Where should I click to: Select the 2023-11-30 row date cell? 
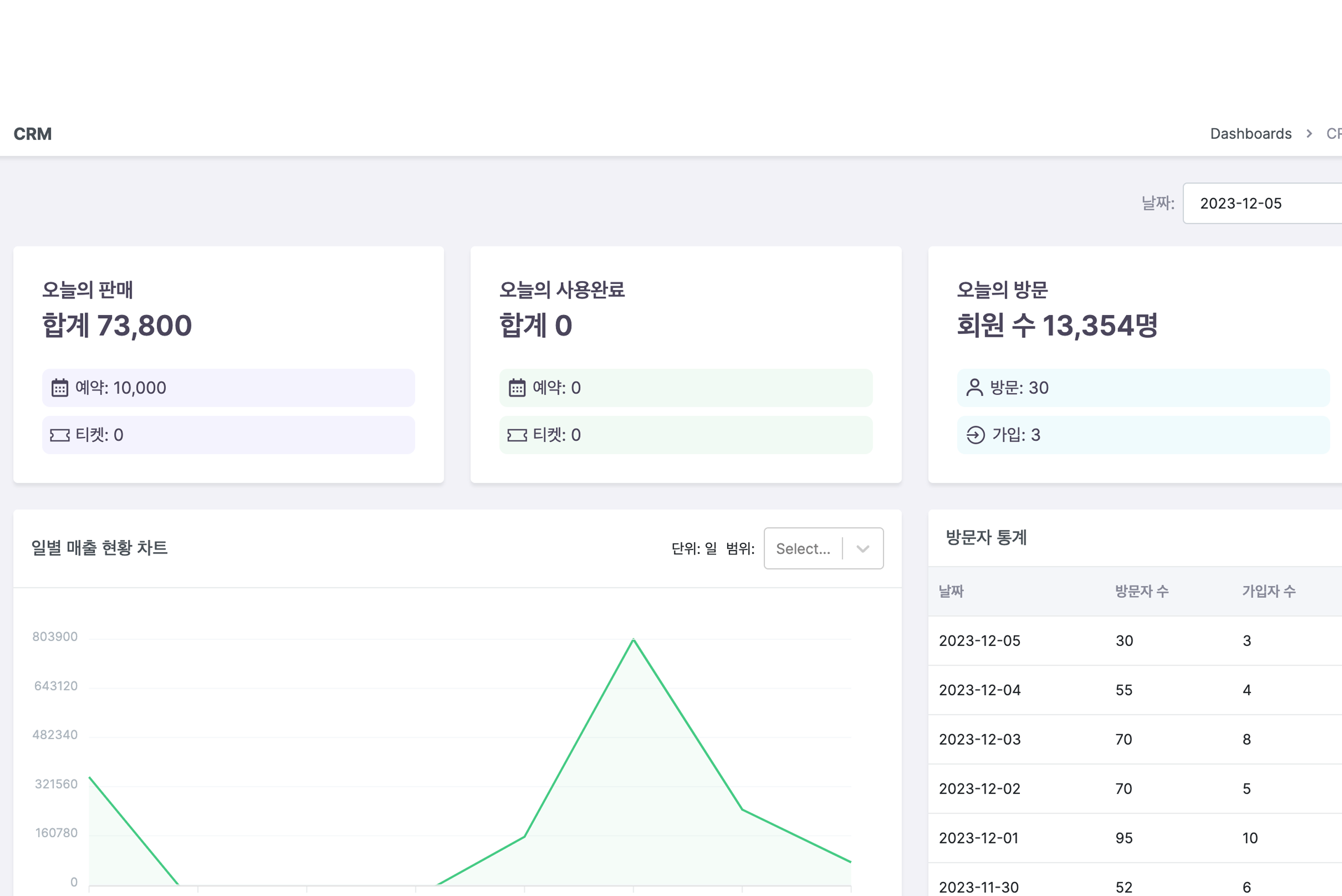pyautogui.click(x=979, y=887)
